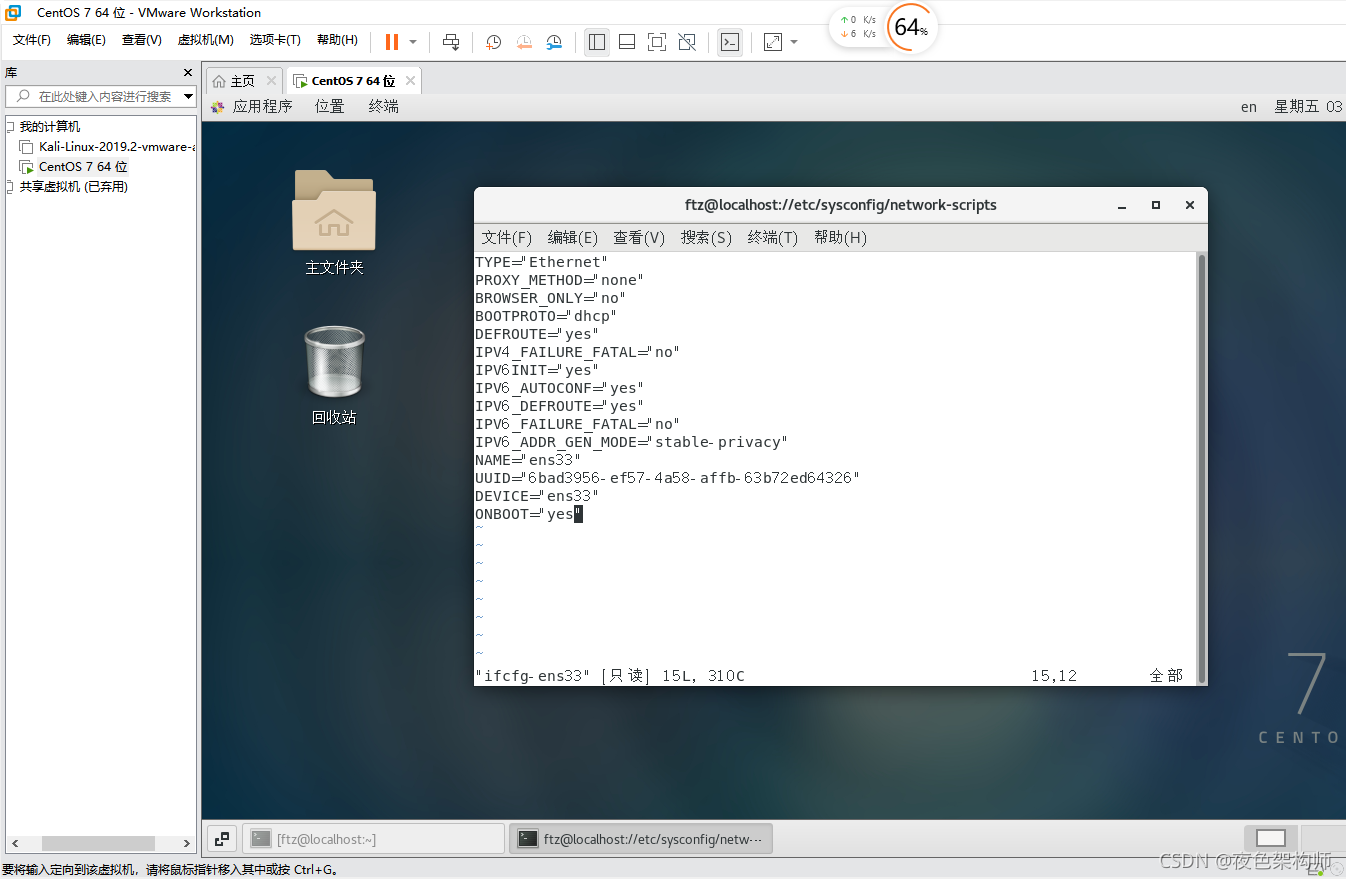Open the library search dropdown arrow
The width and height of the screenshot is (1346, 879).
[x=189, y=97]
